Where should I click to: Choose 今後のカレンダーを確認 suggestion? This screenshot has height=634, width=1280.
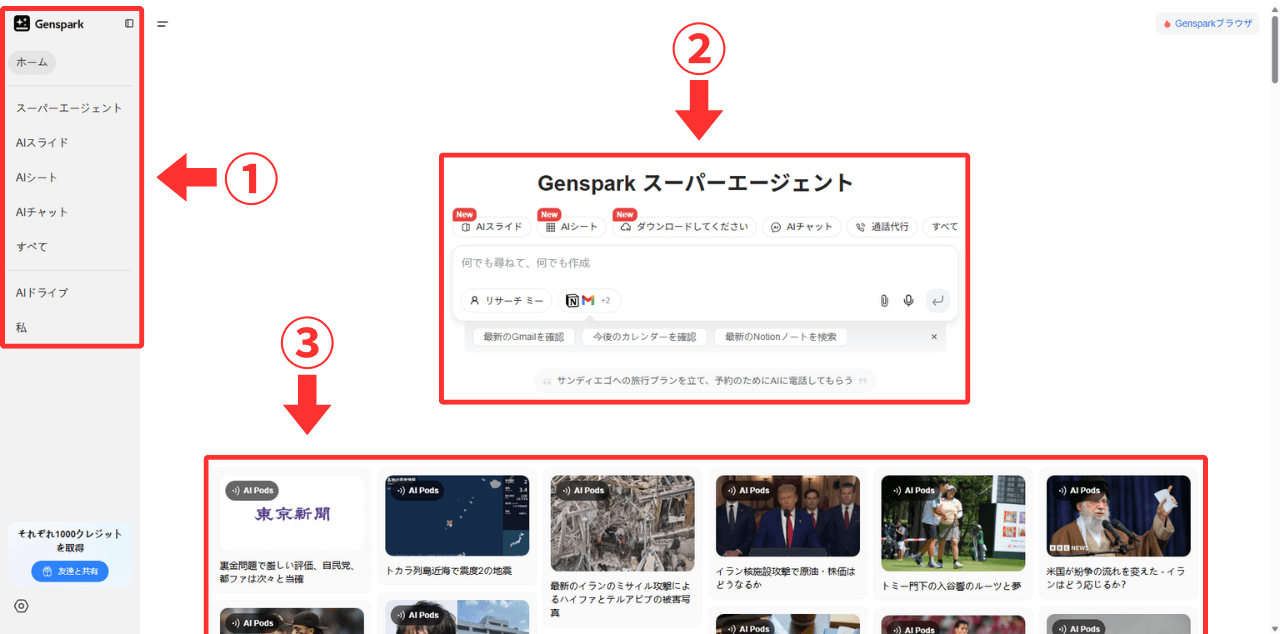[644, 337]
